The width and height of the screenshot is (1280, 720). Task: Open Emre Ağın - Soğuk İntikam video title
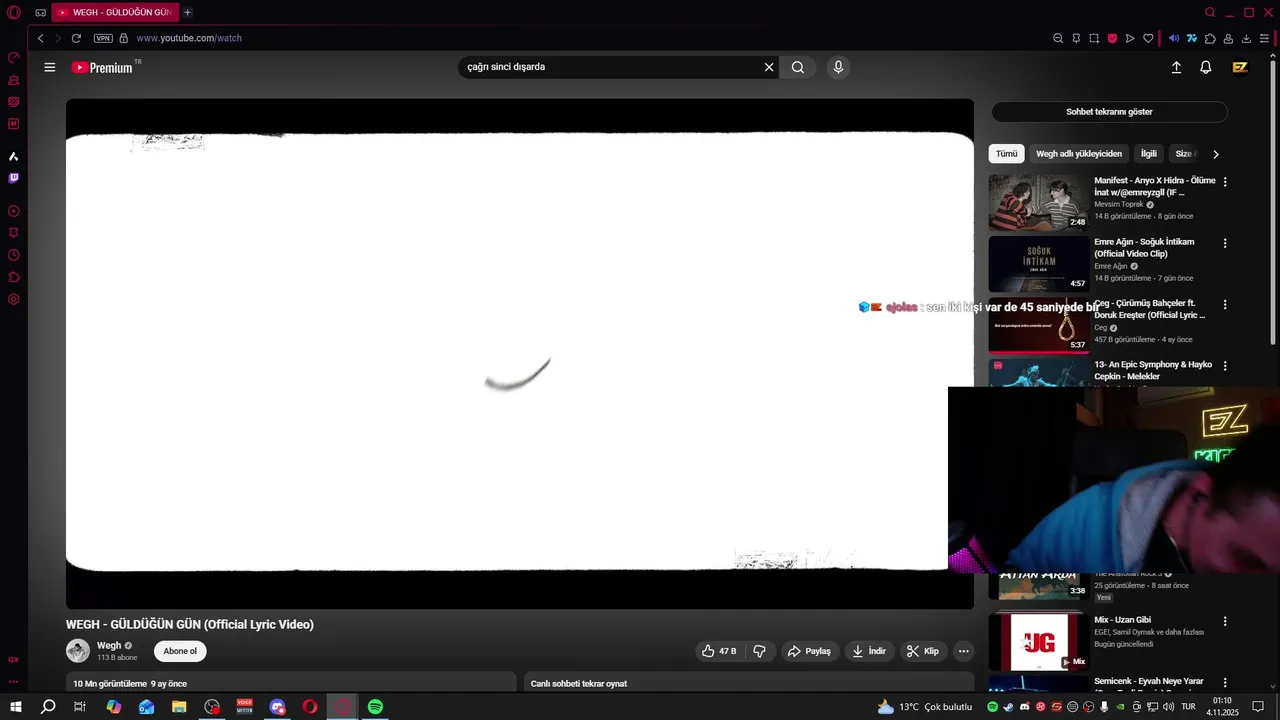(1144, 248)
